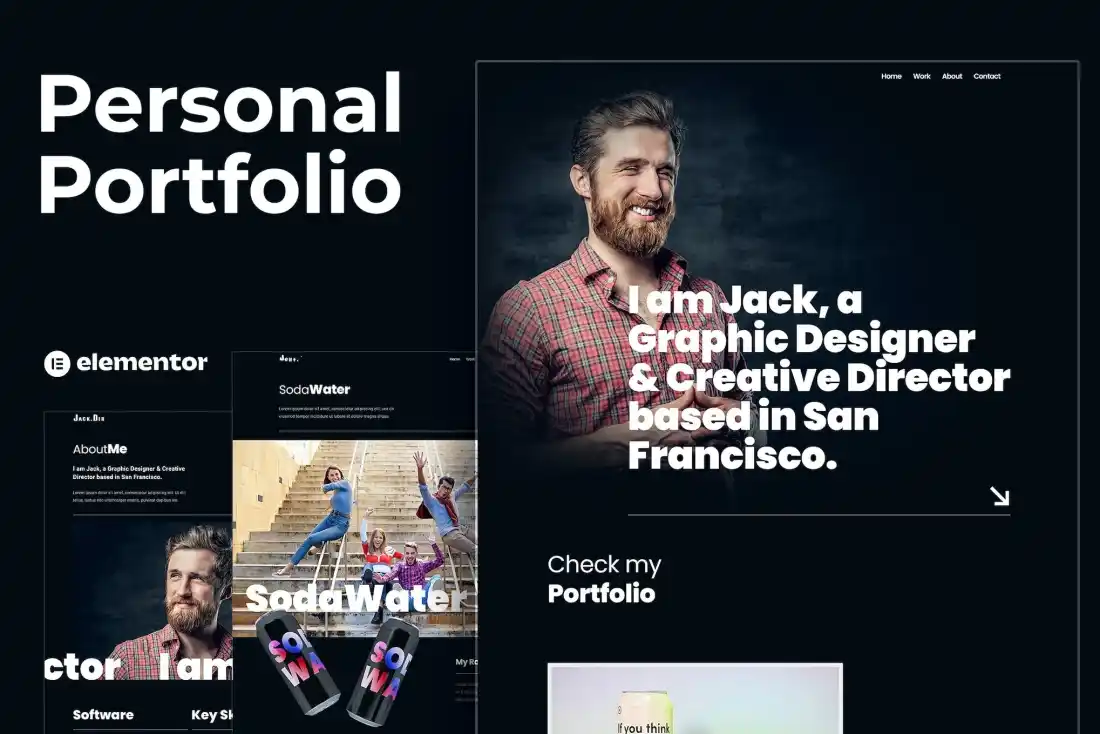Open the Contact navigation link
Screen dimensions: 1100x734
[987, 76]
